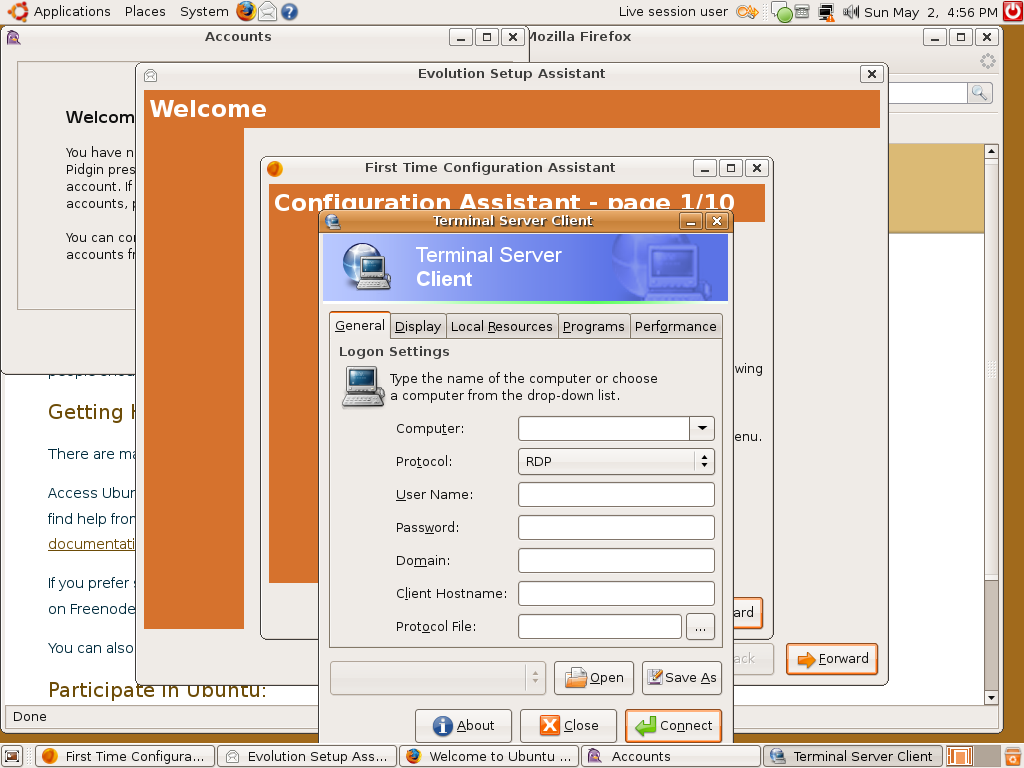Click the Password field

616,527
